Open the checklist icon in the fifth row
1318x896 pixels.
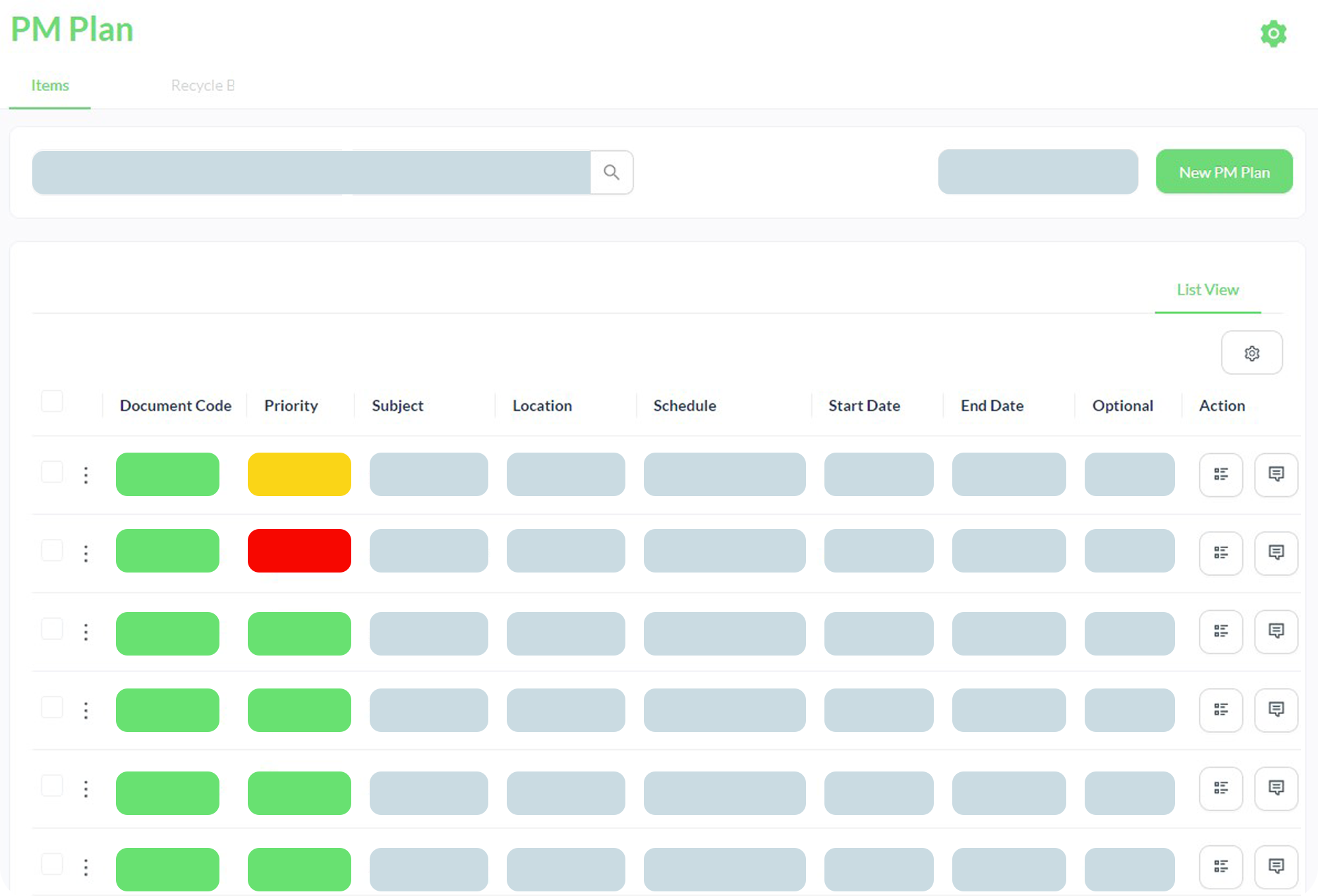click(1220, 788)
